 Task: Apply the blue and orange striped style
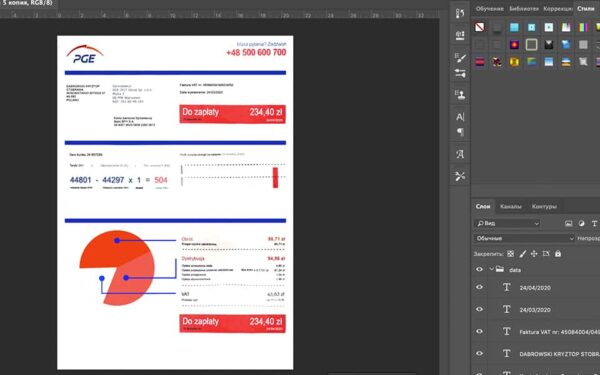566,62
